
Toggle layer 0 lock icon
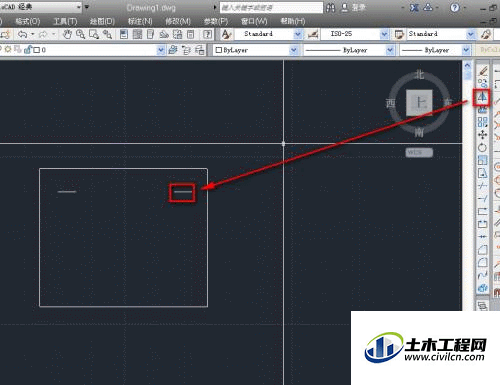click(x=27, y=50)
